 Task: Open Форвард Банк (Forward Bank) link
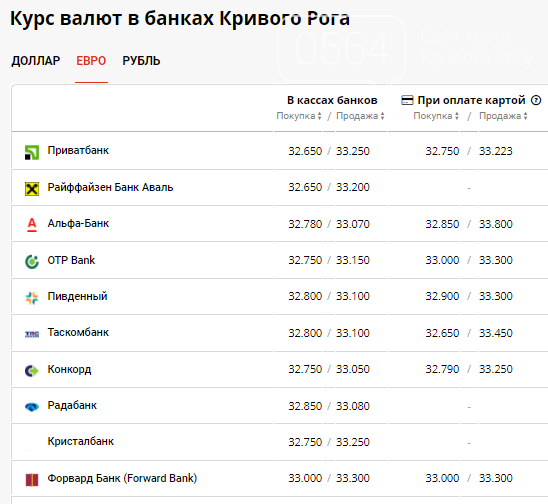pos(122,478)
